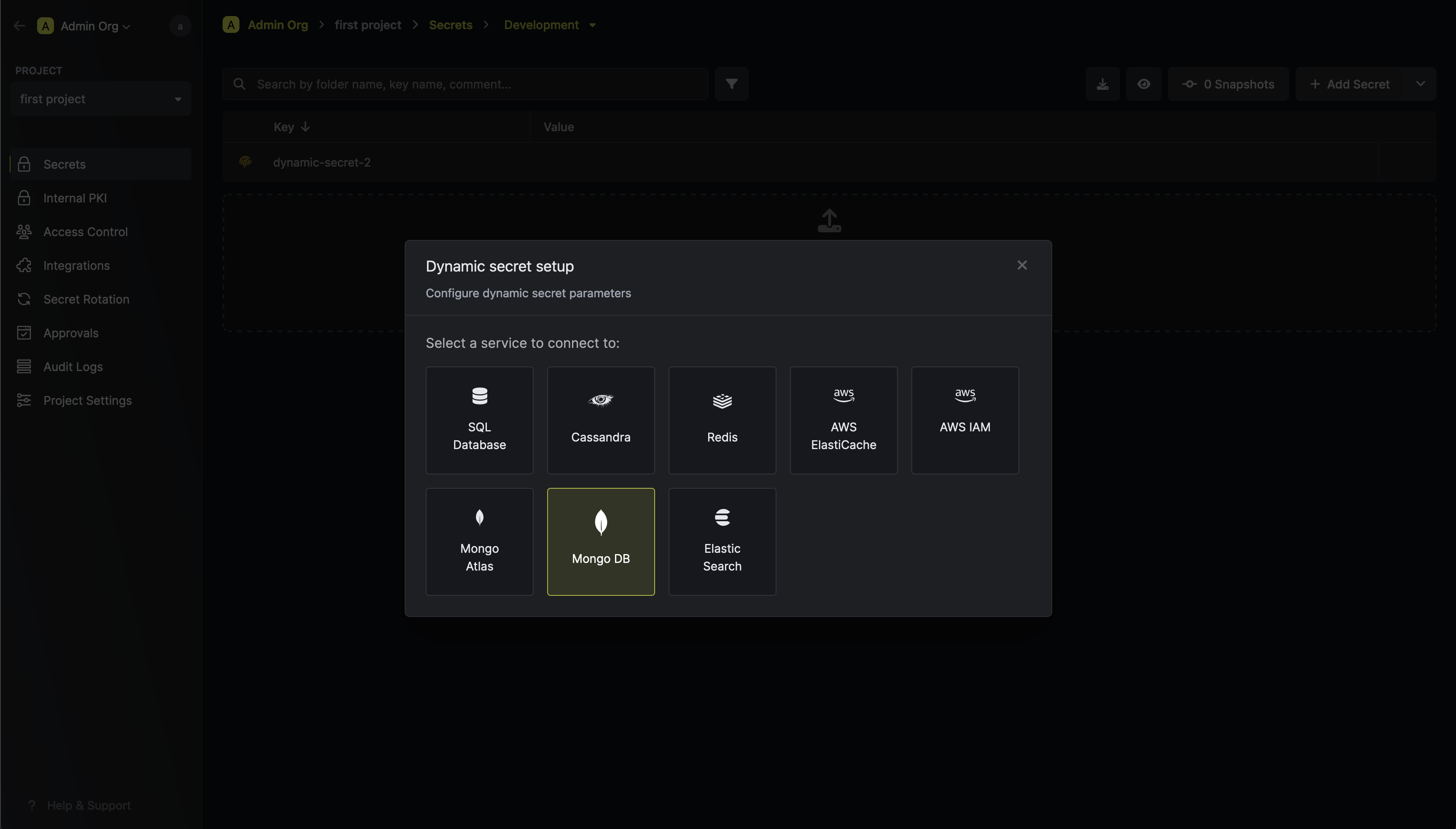Open Project Settings in the sidebar
Image resolution: width=1456 pixels, height=829 pixels.
coord(101,400)
